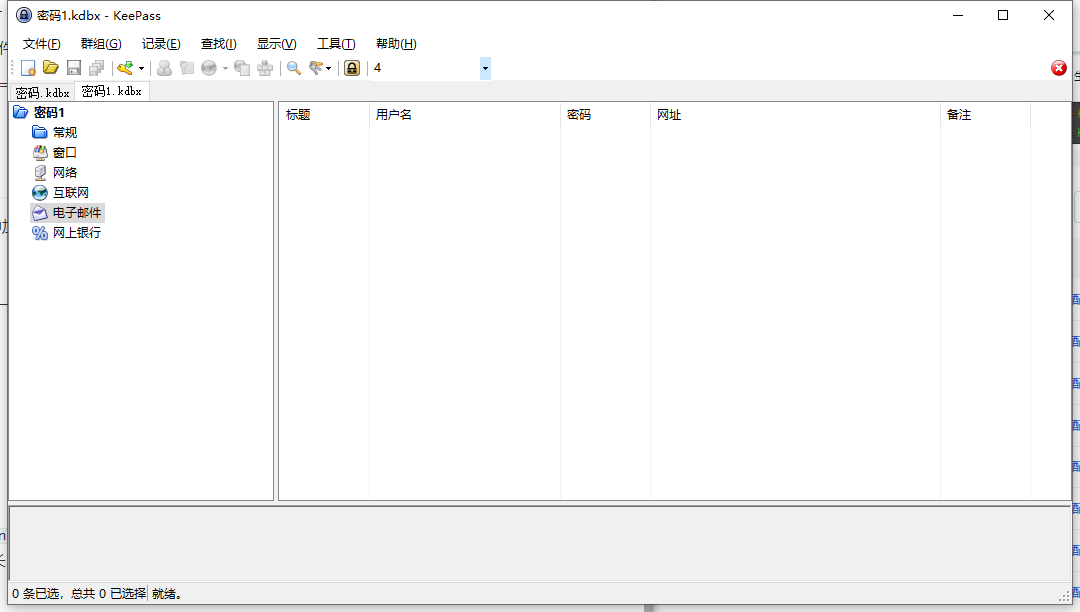
Task: Click the percent icon beside 网上银行
Action: [40, 233]
